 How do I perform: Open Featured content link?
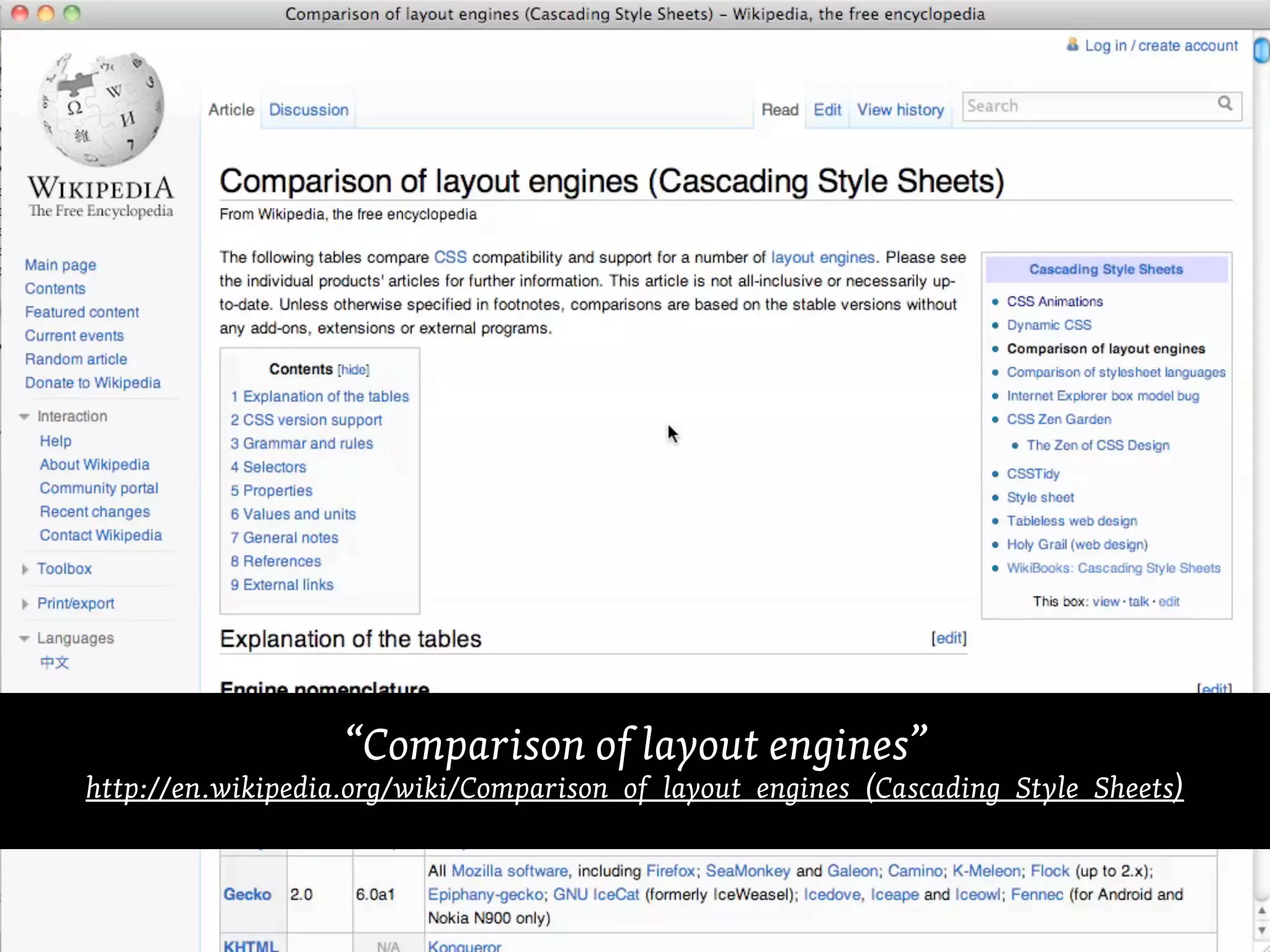[x=82, y=312]
